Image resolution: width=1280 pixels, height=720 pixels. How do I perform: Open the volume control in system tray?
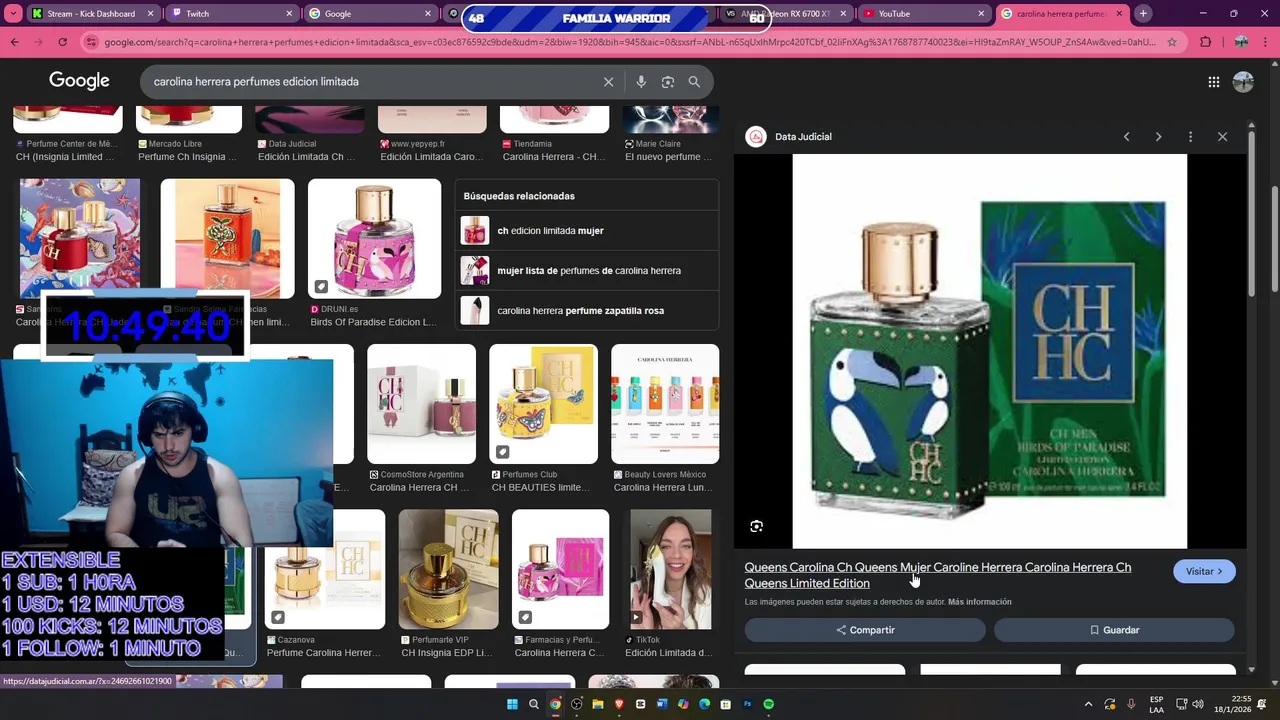coord(1198,704)
